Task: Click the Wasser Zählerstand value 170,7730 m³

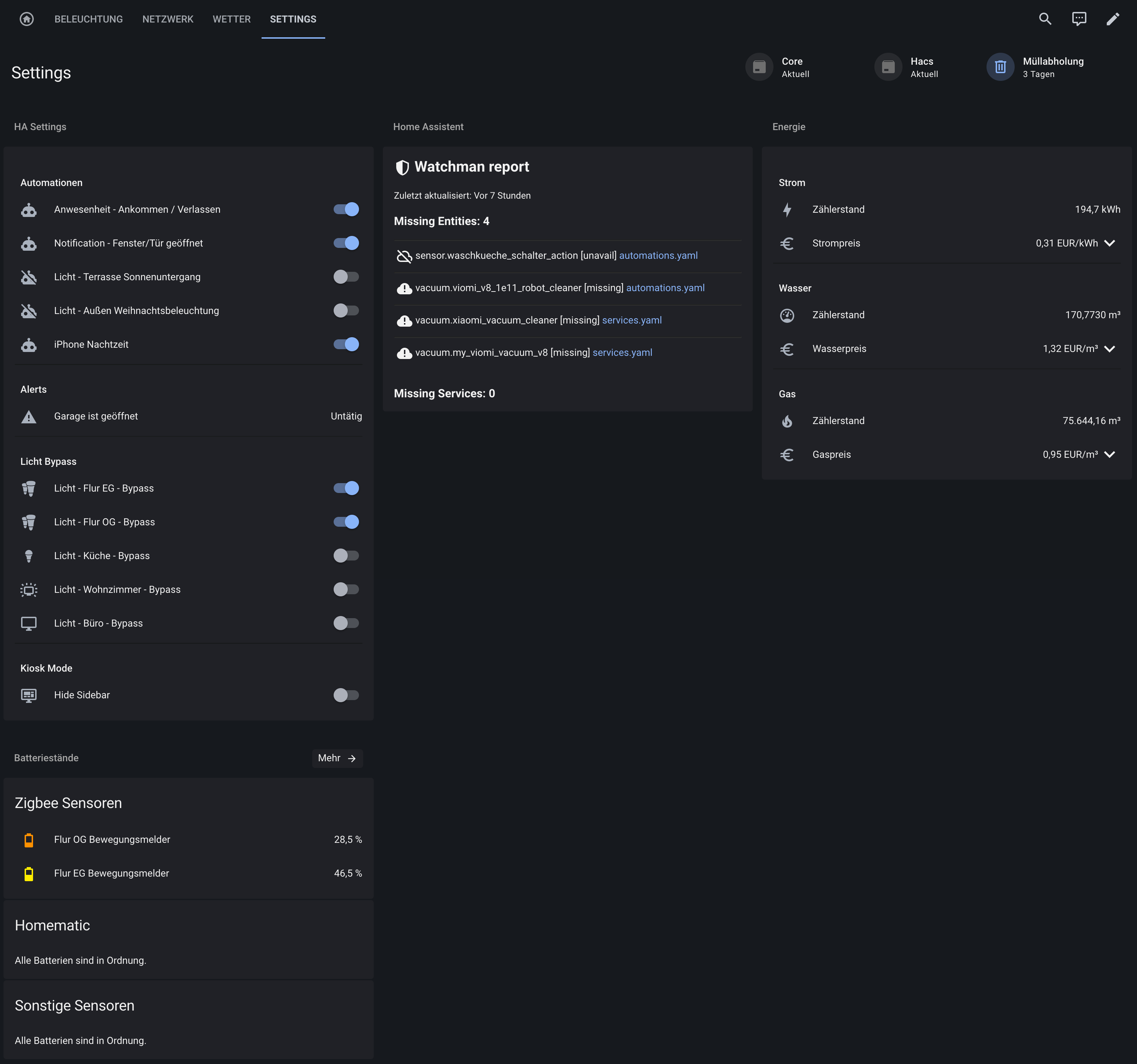Action: point(1093,315)
